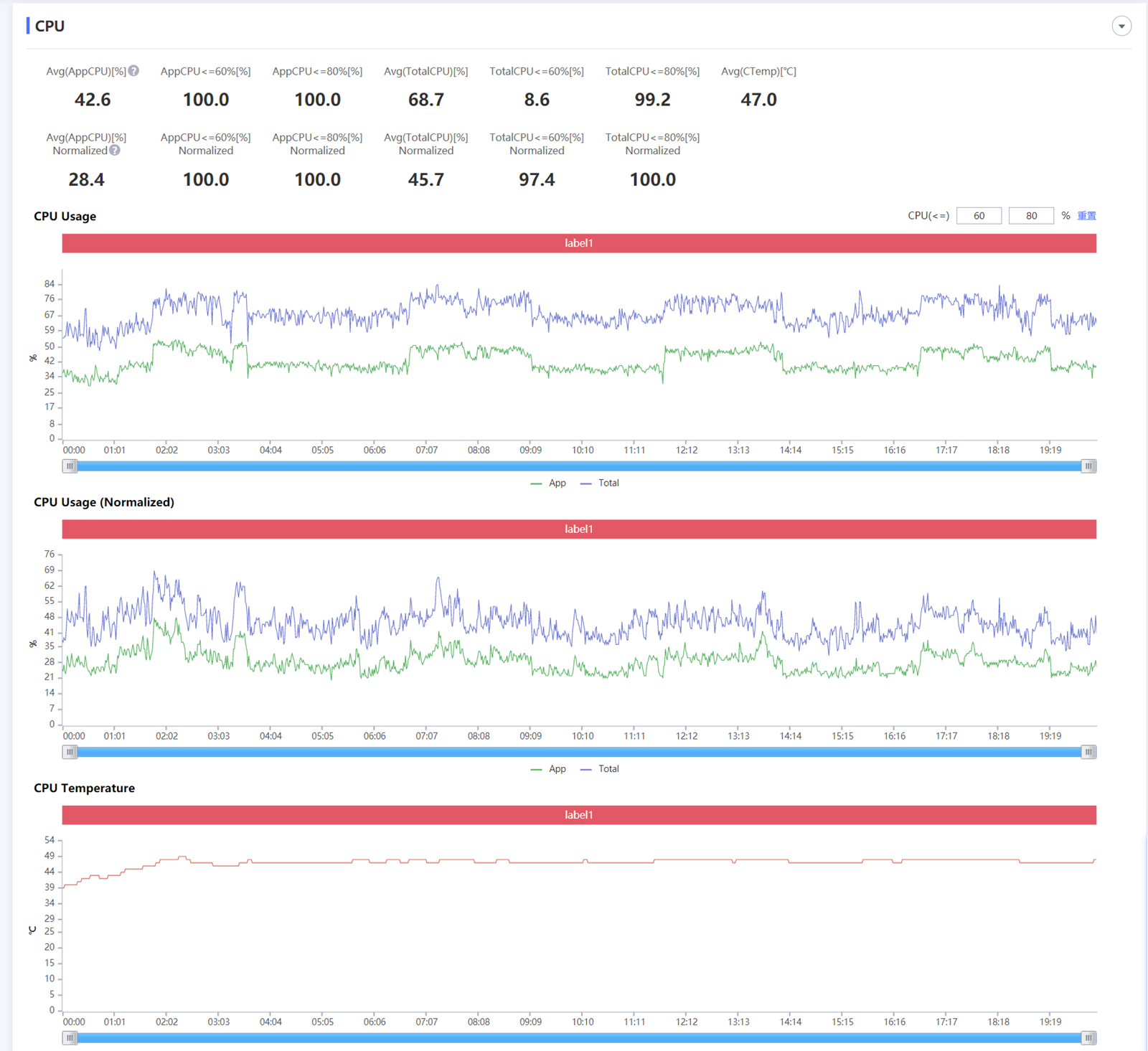Click left zoom handle of Temperature chart slider

coord(70,1038)
